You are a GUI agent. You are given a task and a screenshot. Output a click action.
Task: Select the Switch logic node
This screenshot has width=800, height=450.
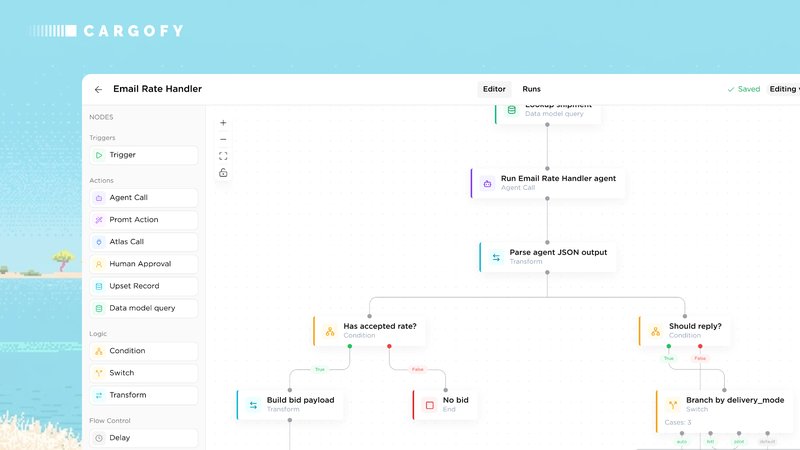pos(144,373)
